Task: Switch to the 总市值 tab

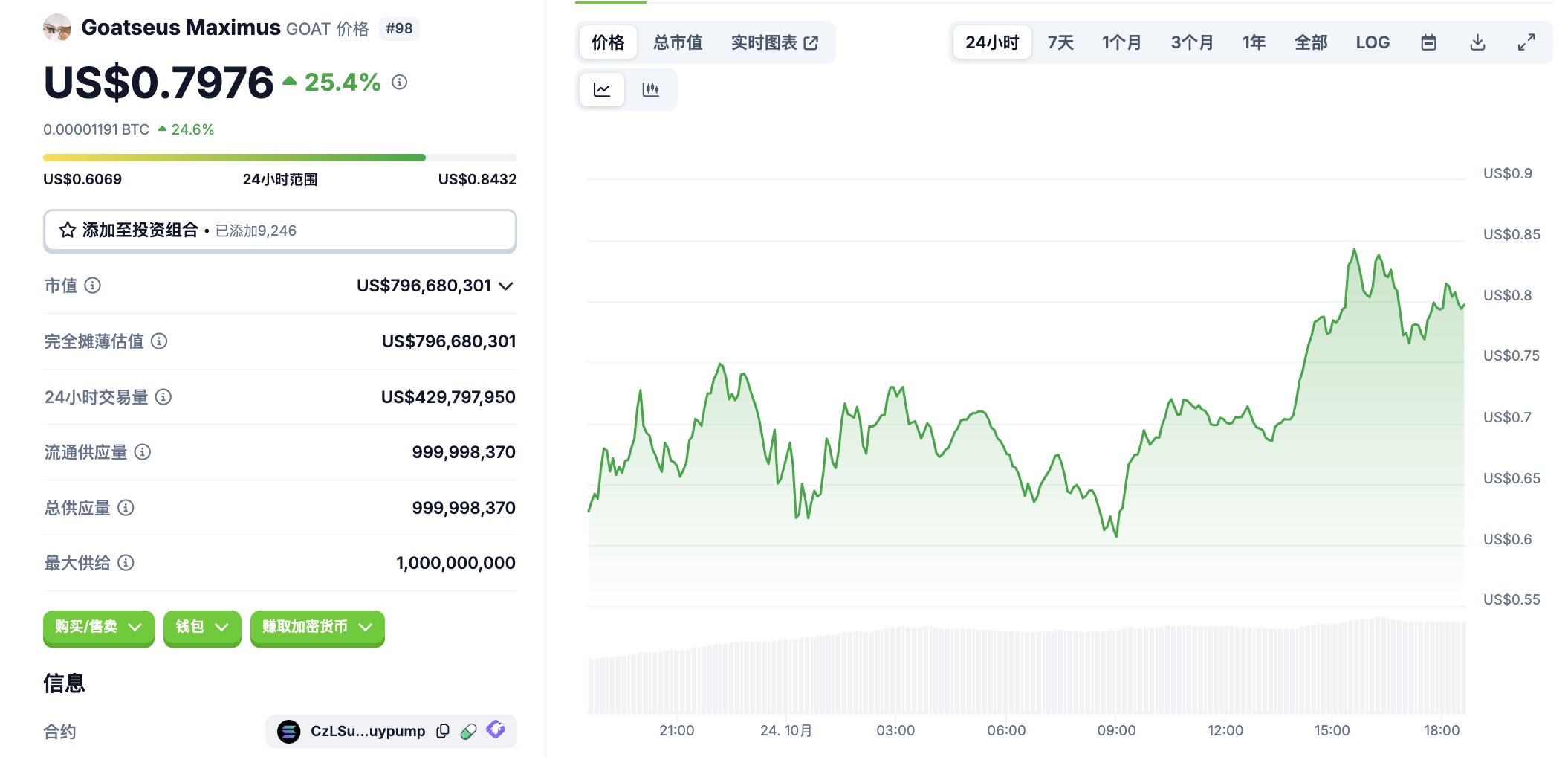Action: tap(677, 42)
